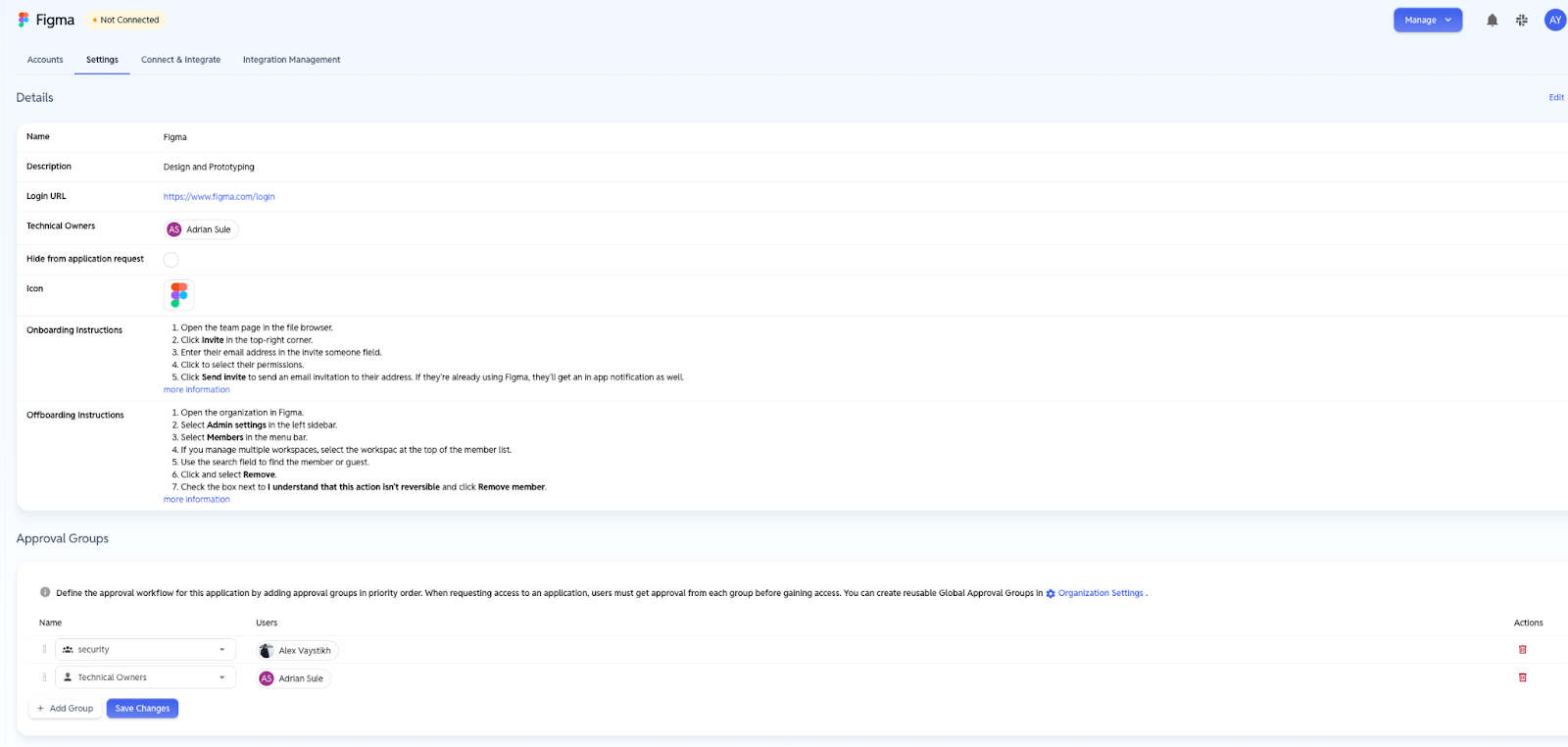Expand the Technical Owners group dropdown
Screen dimensions: 1568x747
(145, 677)
